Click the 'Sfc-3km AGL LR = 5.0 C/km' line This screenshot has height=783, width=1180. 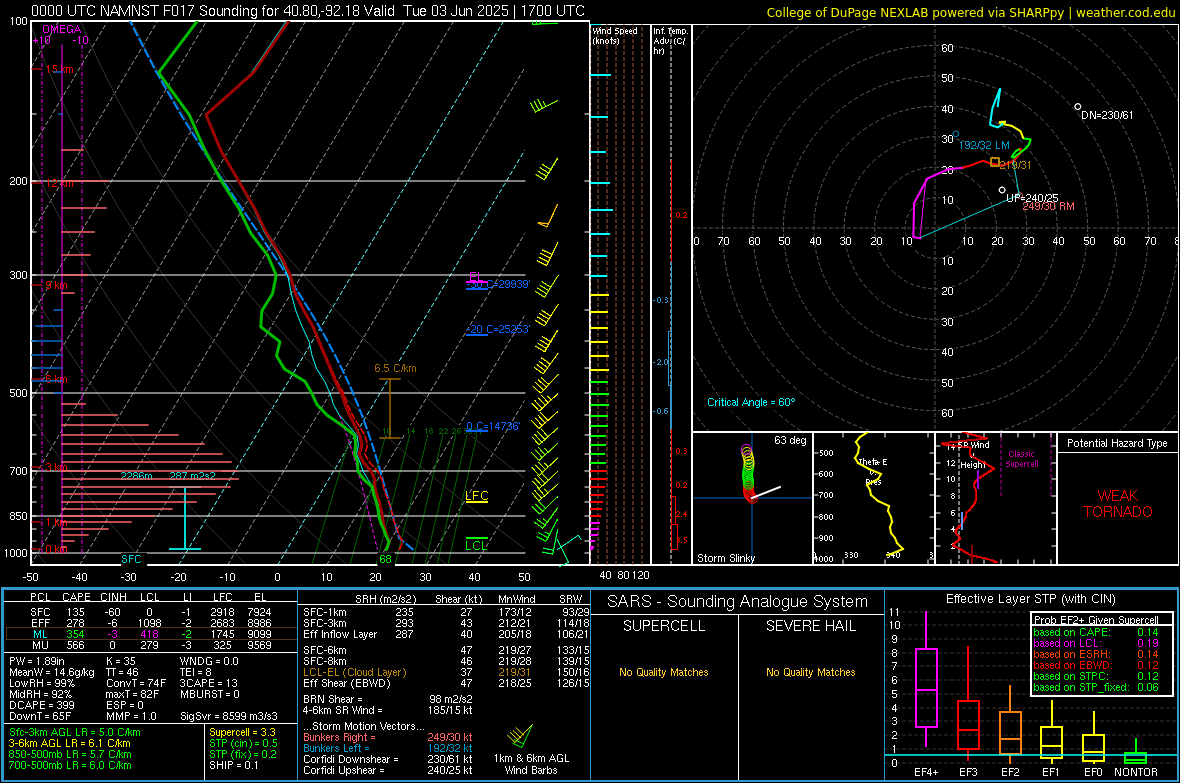point(75,732)
